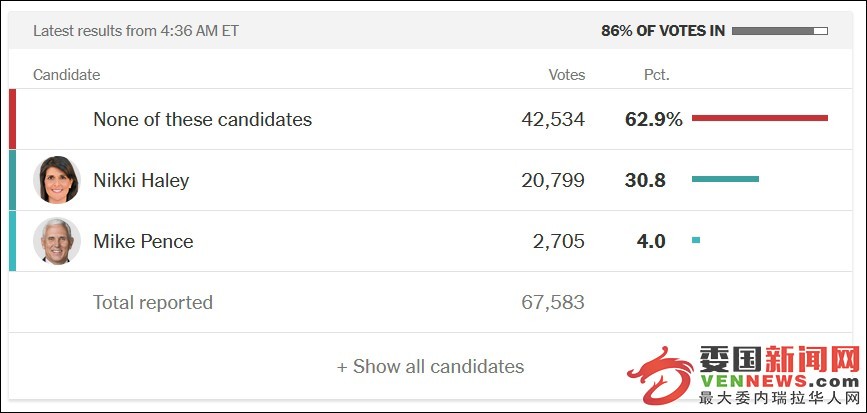This screenshot has width=867, height=413.
Task: Click Nikki Haley's teal percentage bar
Action: tap(725, 179)
